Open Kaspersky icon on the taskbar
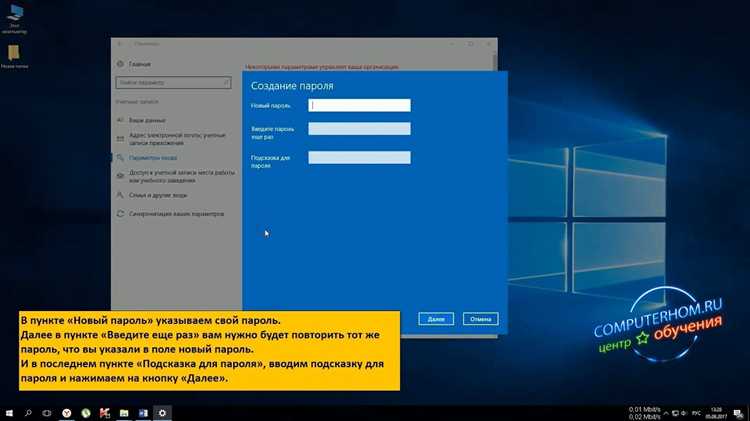This screenshot has height=421, width=750. 105,413
